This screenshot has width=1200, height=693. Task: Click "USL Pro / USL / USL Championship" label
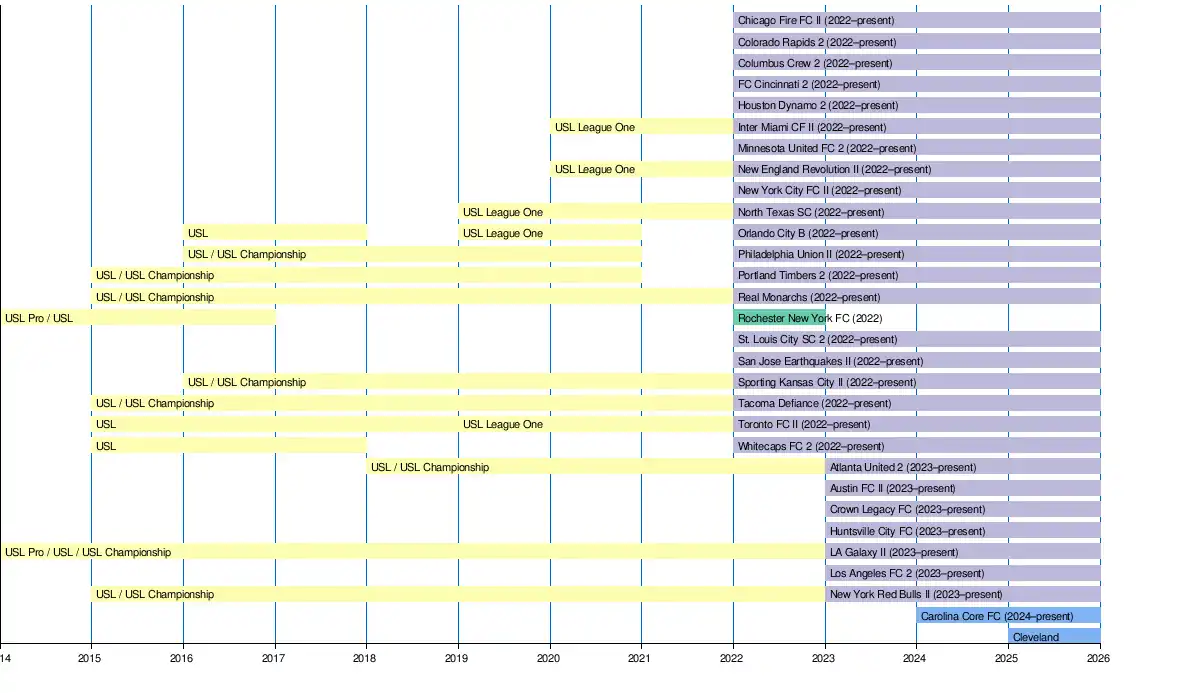click(88, 552)
